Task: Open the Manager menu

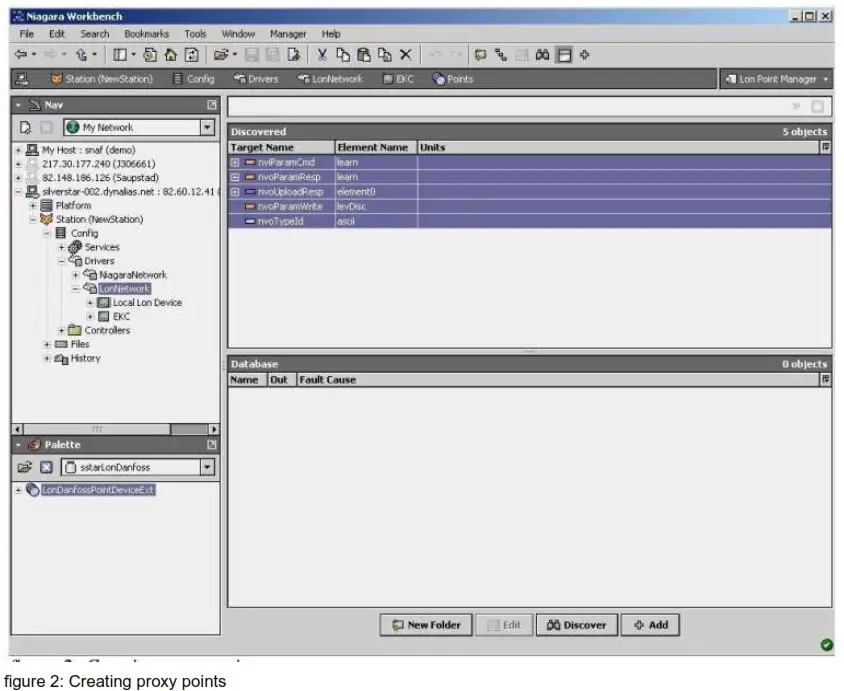Action: [x=287, y=33]
